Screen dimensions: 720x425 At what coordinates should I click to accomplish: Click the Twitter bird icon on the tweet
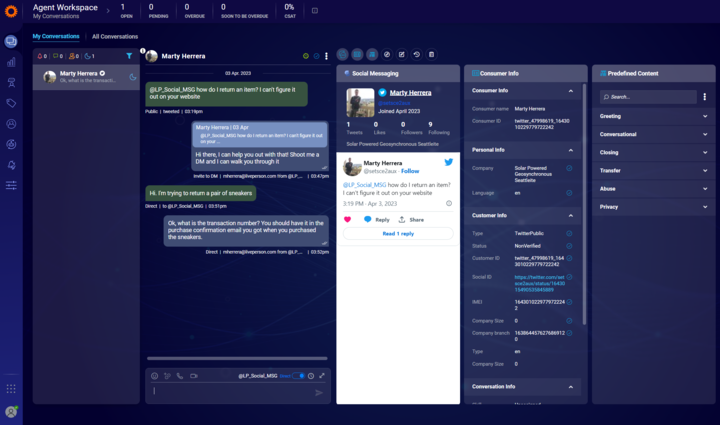tap(449, 162)
